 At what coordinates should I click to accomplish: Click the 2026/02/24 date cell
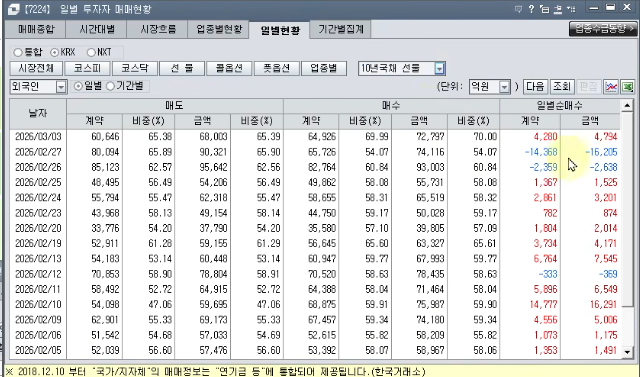pos(38,198)
